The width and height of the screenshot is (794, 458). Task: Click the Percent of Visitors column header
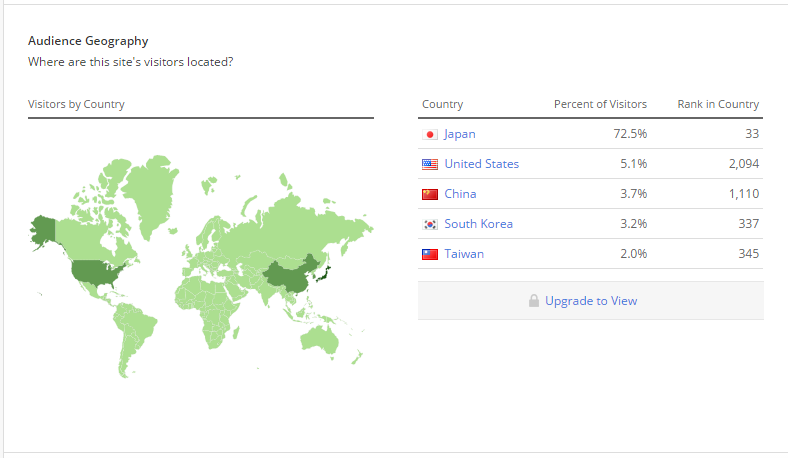(x=600, y=104)
